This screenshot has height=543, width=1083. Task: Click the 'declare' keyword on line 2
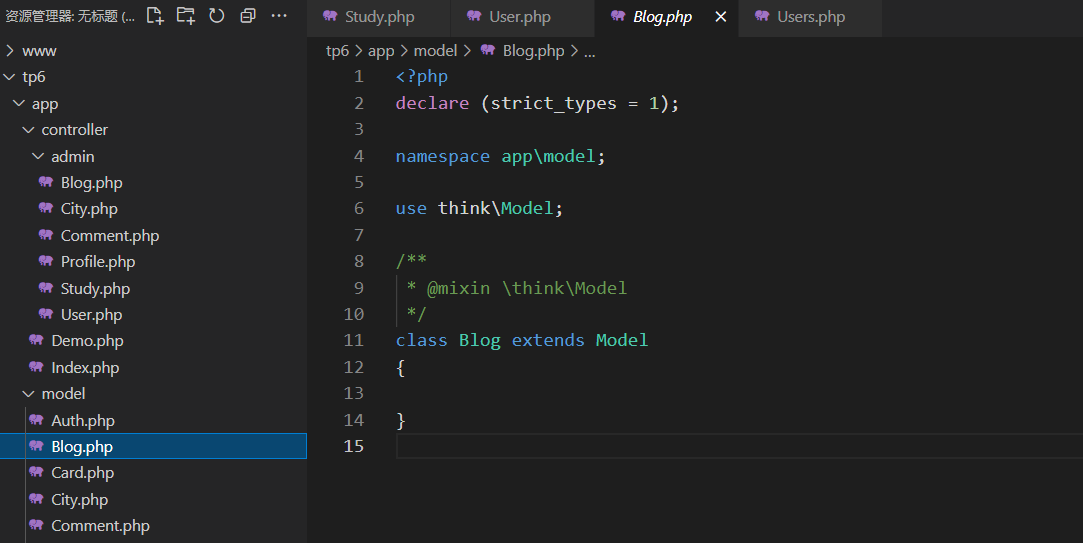click(x=432, y=104)
